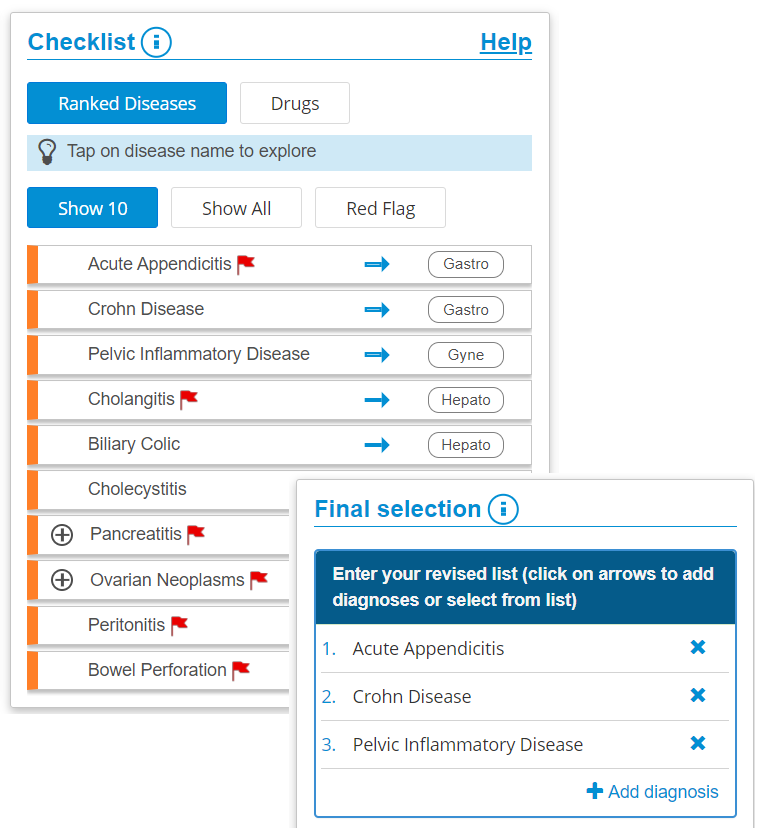Open the Help link

[x=506, y=42]
